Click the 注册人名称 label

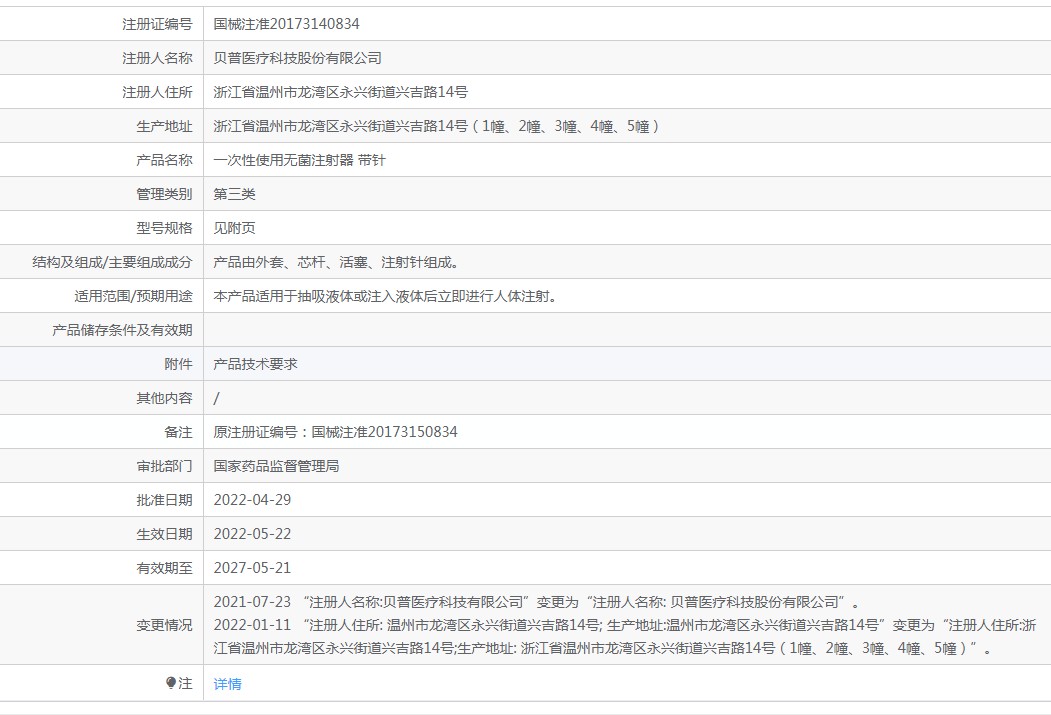pos(157,58)
